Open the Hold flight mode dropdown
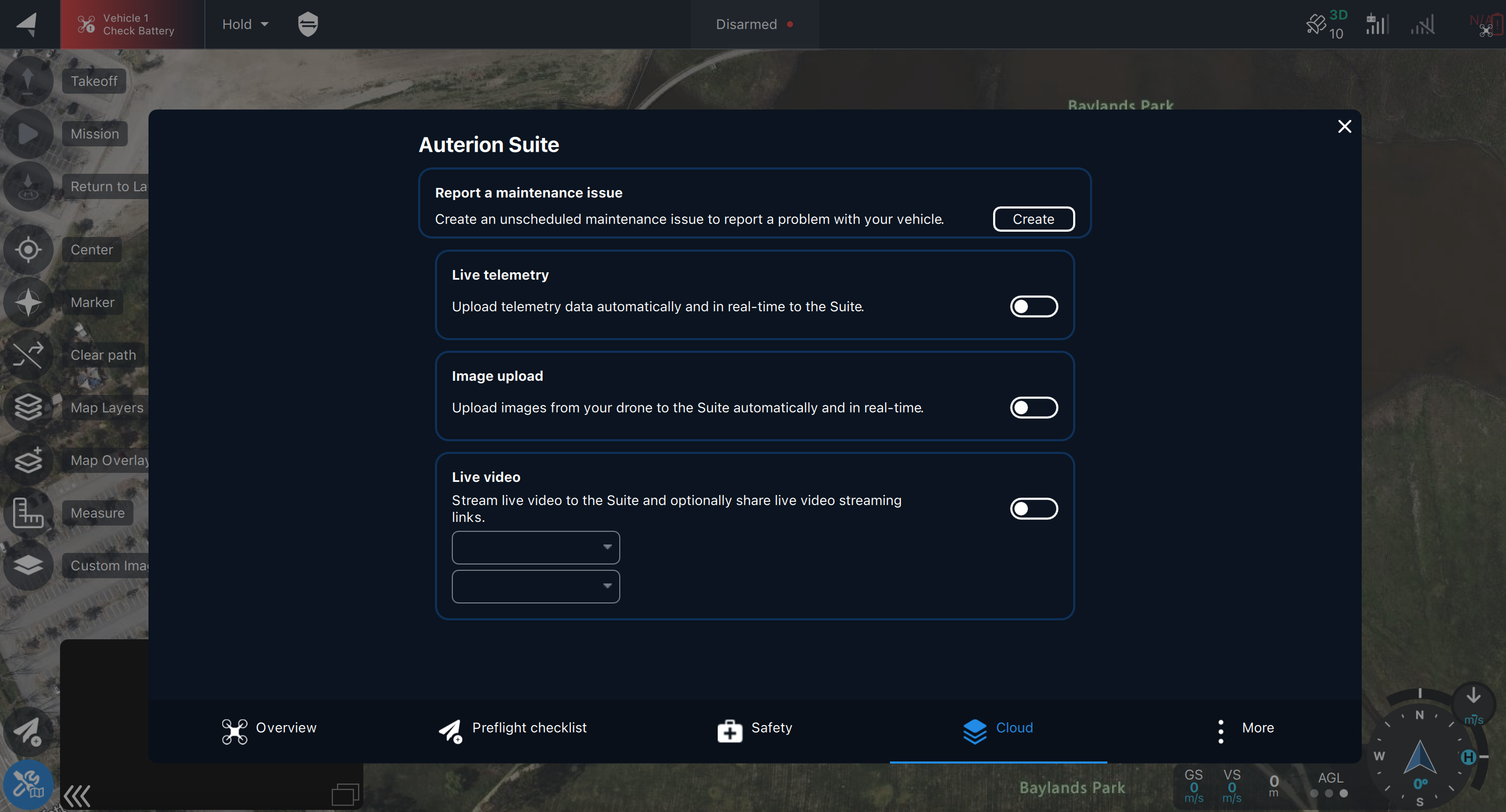1506x812 pixels. tap(245, 24)
